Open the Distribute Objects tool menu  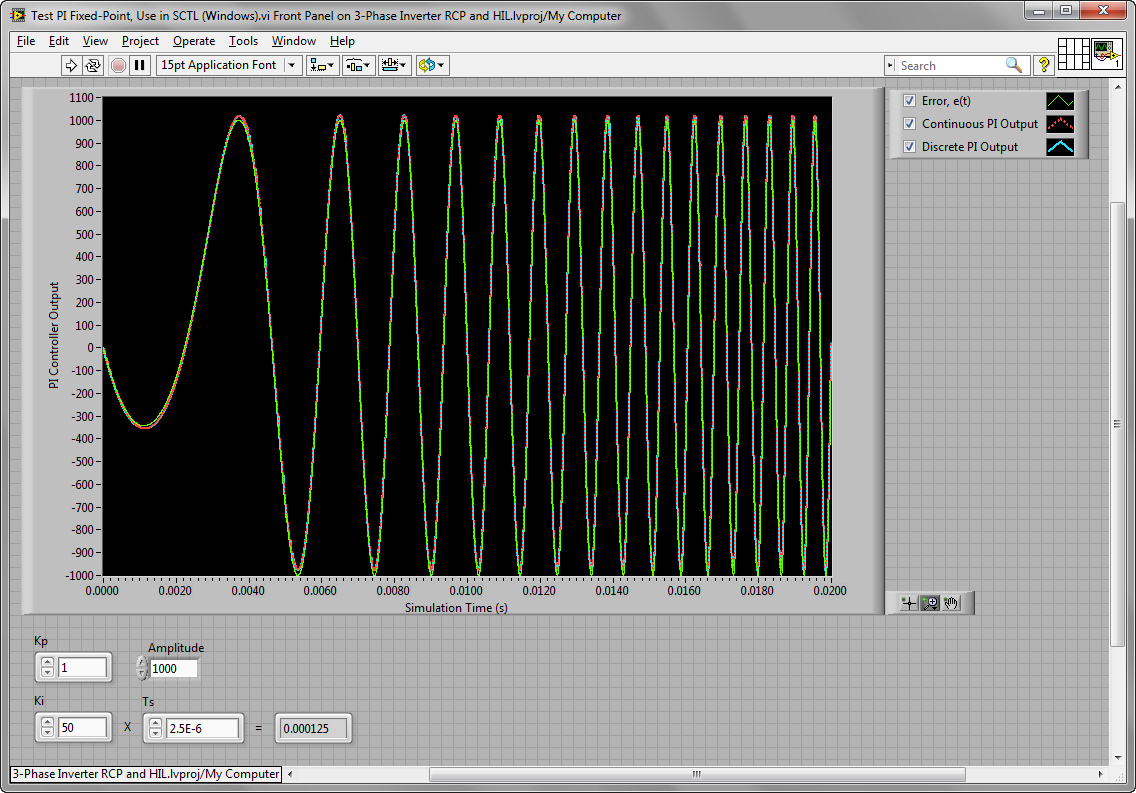point(358,65)
